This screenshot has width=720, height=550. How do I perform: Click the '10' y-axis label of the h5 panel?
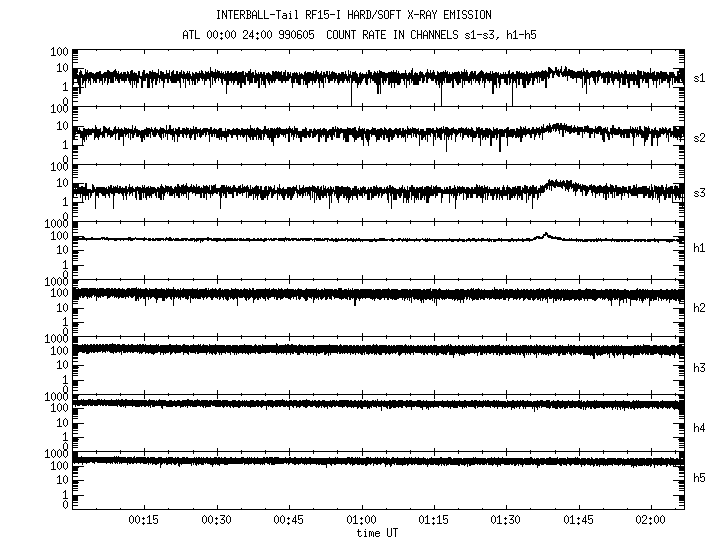[62, 480]
